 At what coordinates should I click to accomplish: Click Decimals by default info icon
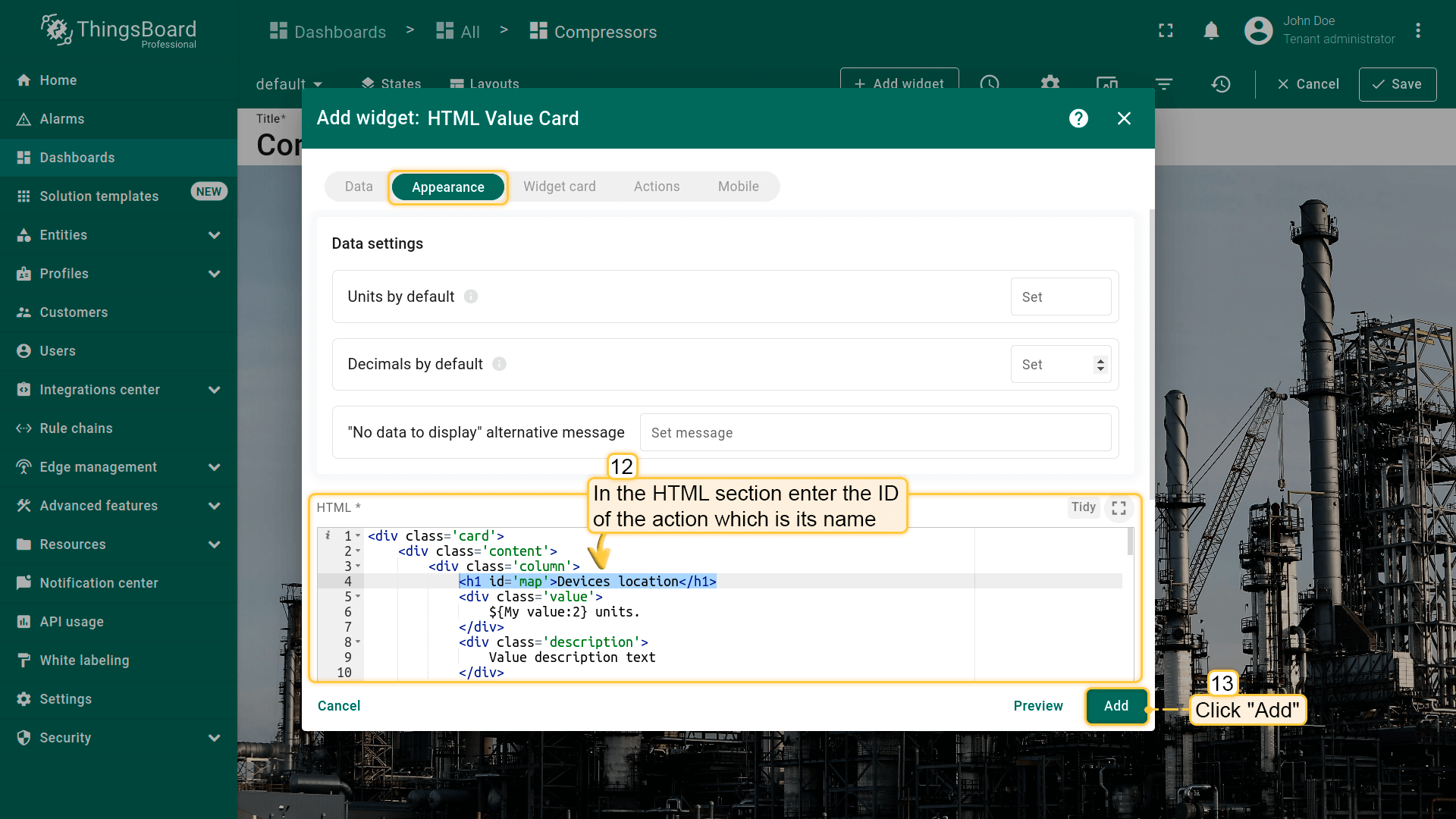pos(499,364)
